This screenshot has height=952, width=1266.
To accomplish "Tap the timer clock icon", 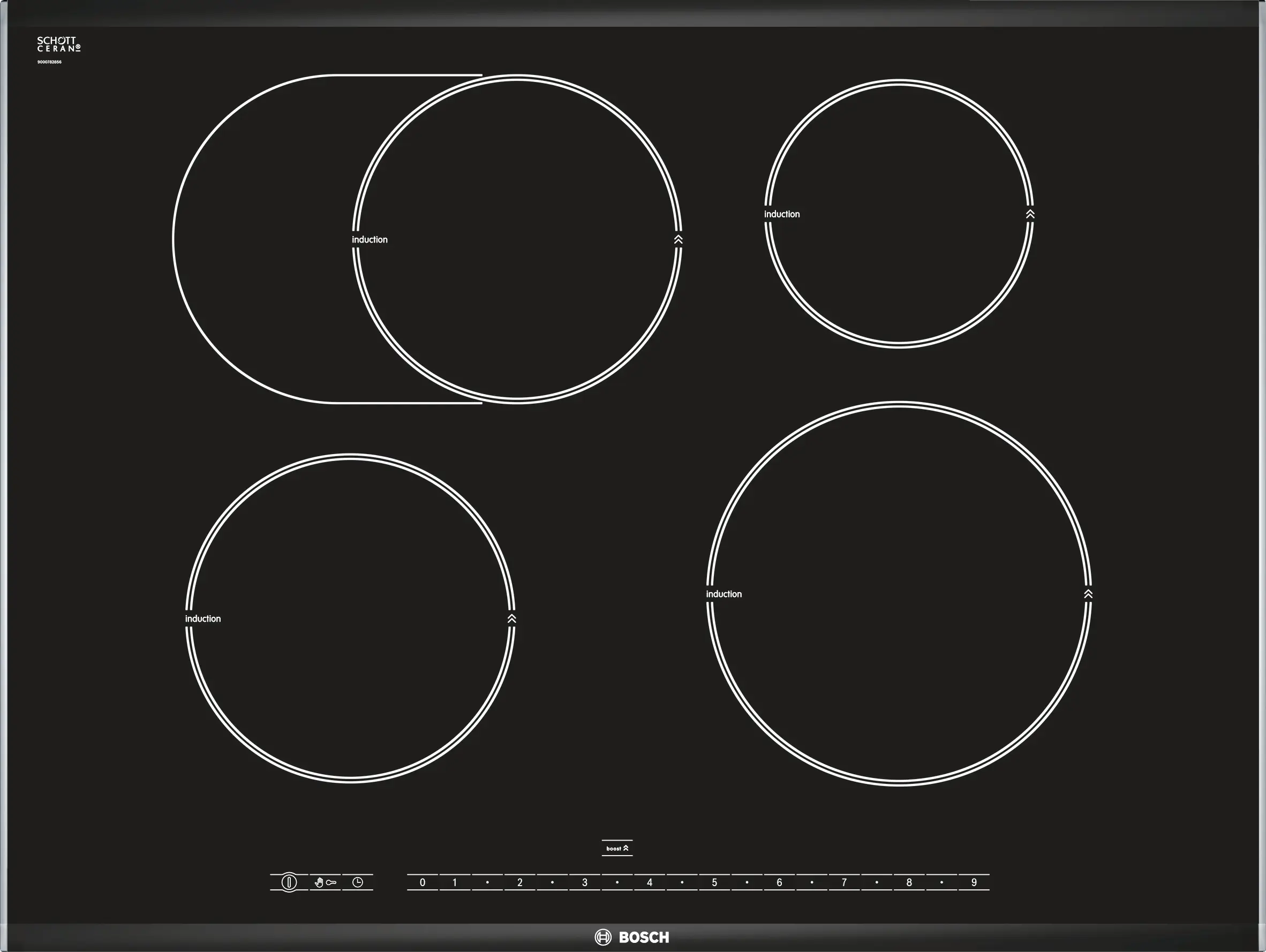I will click(358, 882).
